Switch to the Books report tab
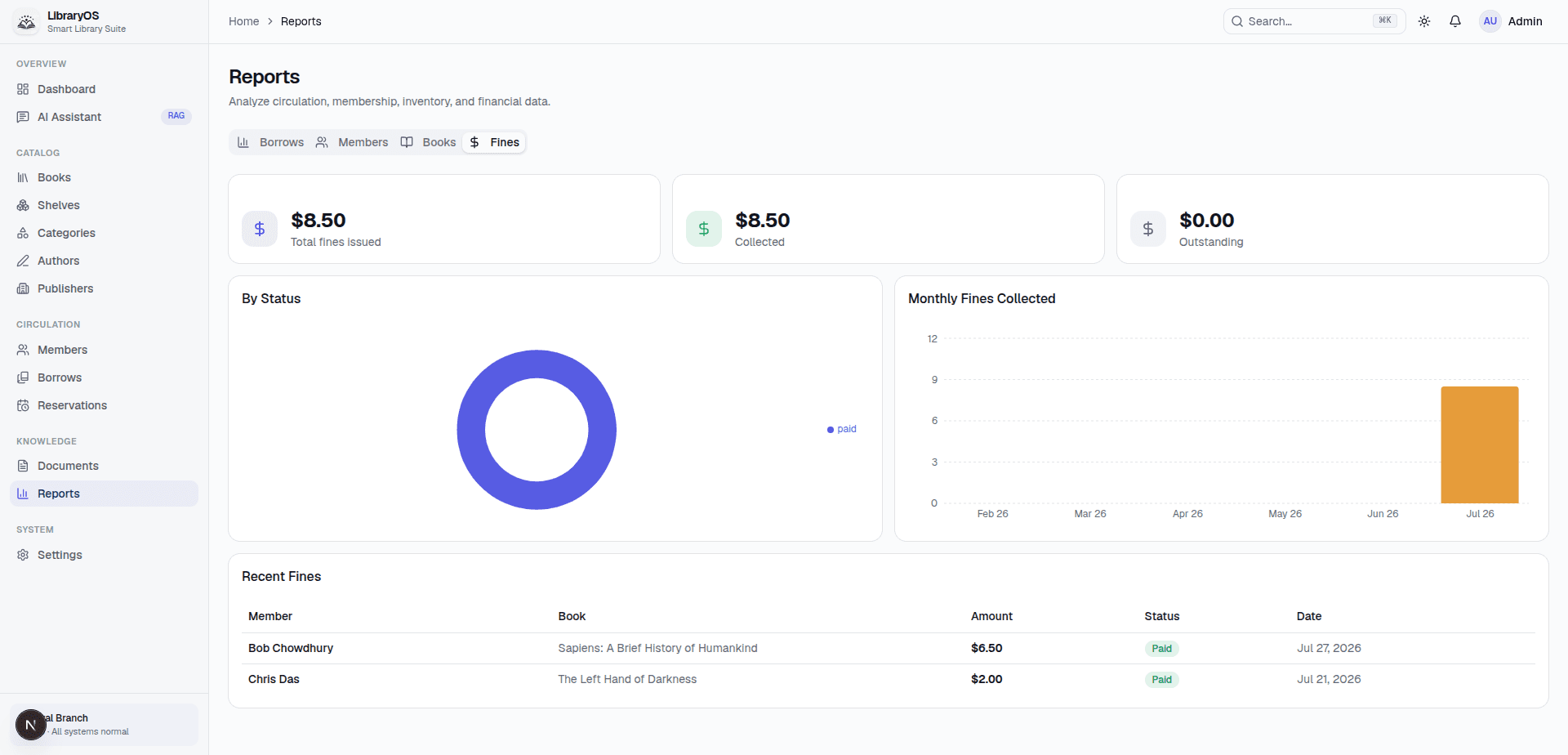Image resolution: width=1568 pixels, height=755 pixels. [428, 142]
